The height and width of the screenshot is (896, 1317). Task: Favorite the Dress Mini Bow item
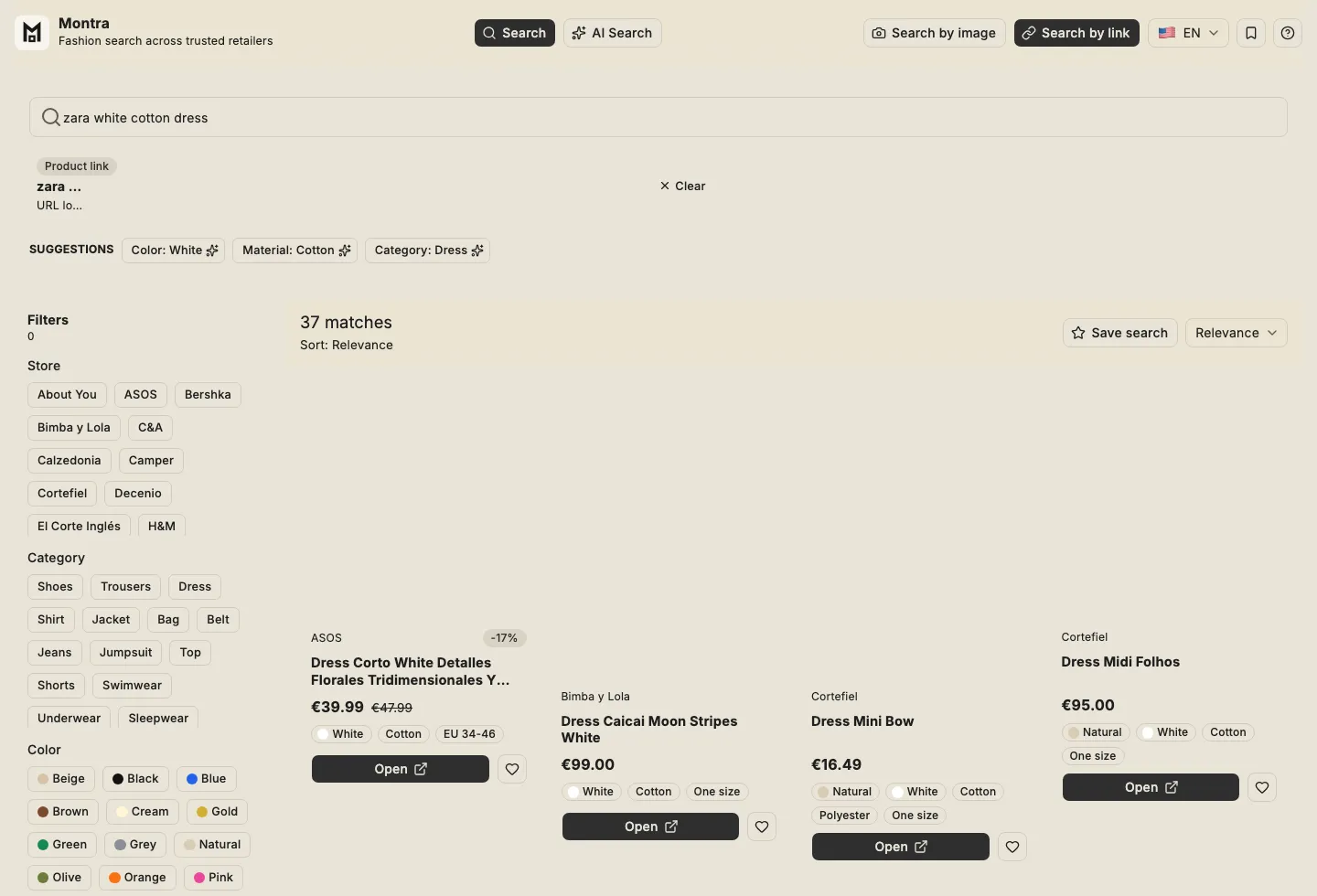point(1012,847)
